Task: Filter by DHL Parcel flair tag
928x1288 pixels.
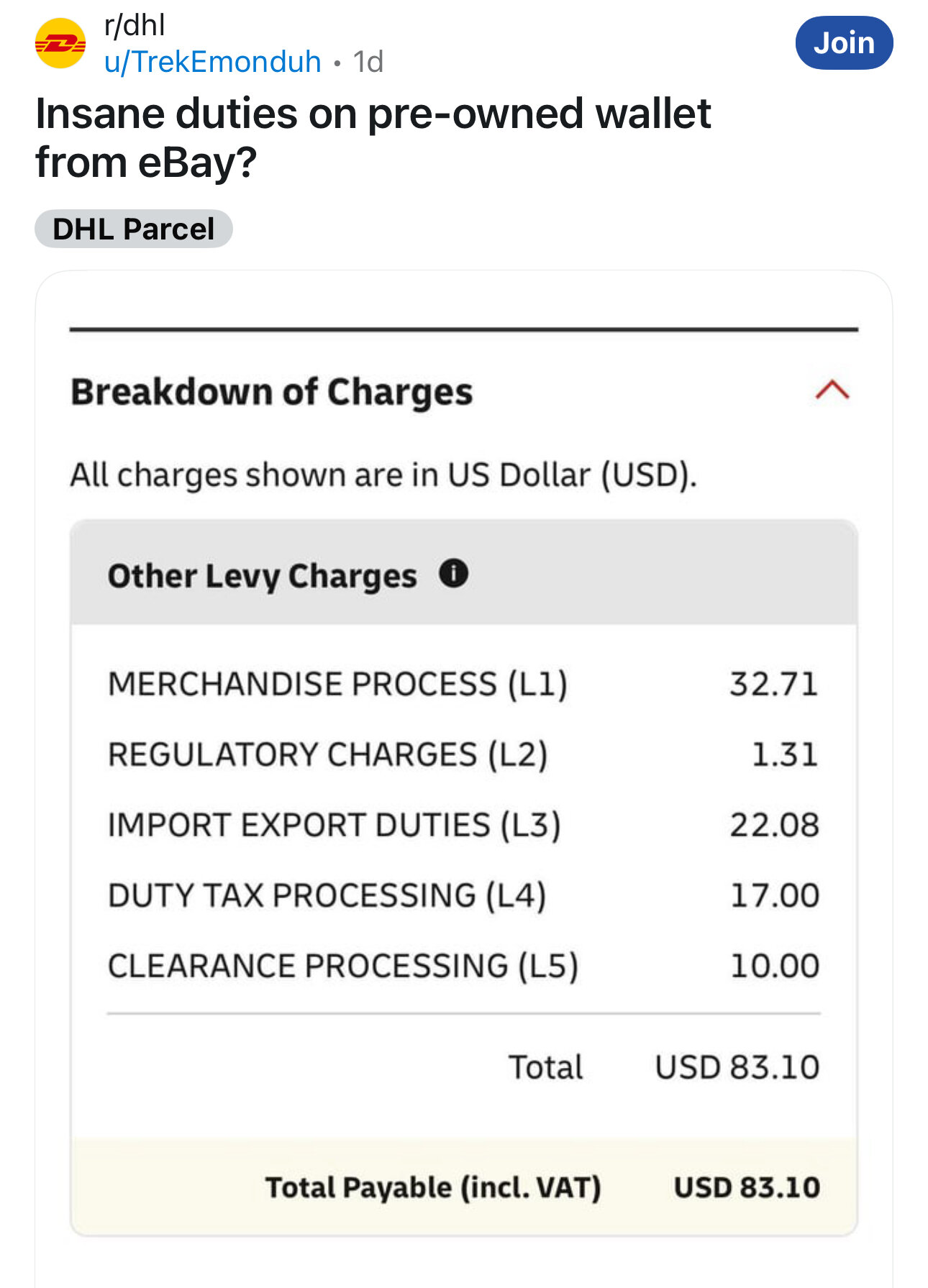Action: (x=134, y=229)
